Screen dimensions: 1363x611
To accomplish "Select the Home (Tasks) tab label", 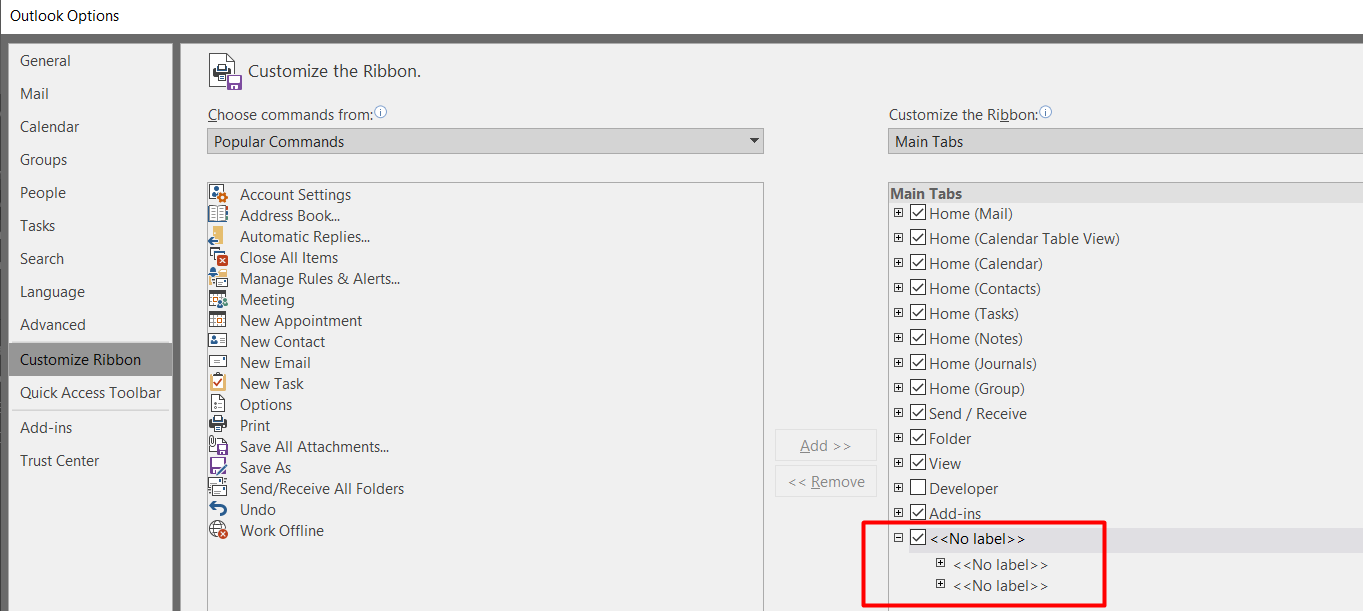I will tap(975, 313).
